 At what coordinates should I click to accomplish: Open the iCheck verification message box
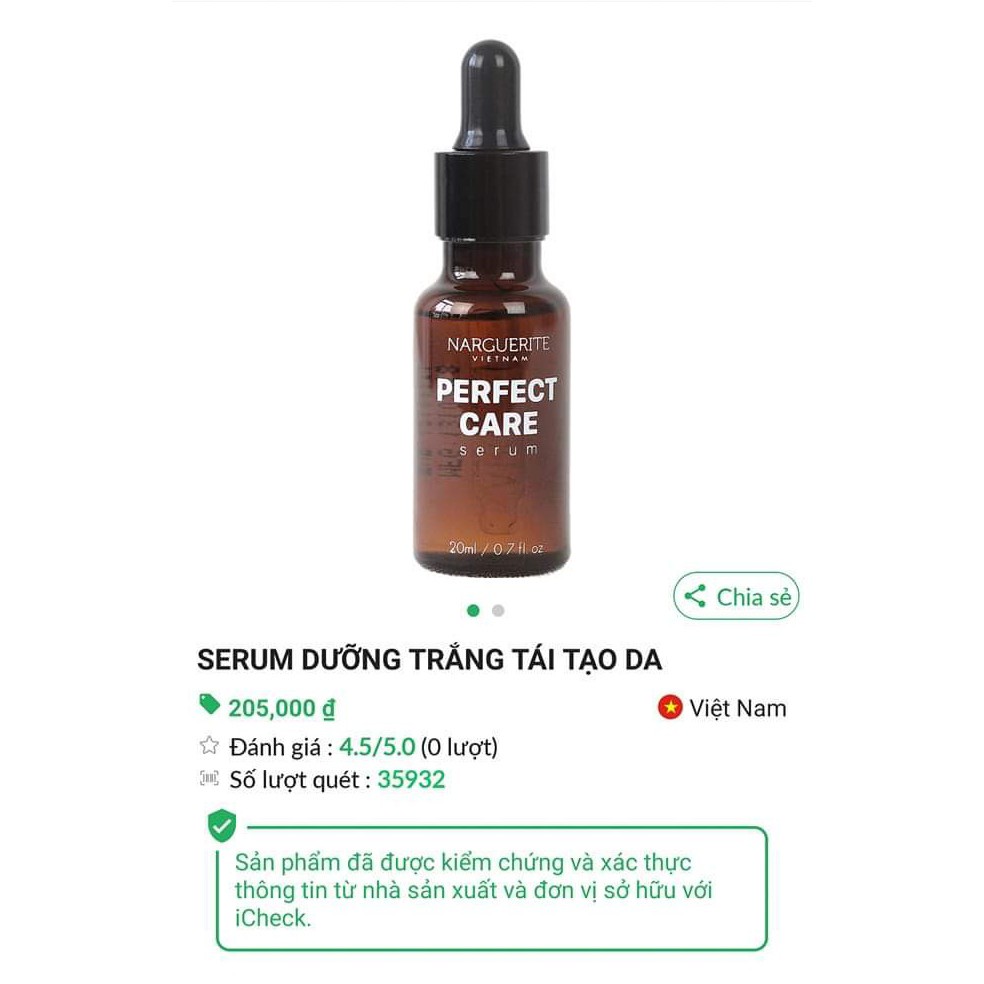pos(492,888)
